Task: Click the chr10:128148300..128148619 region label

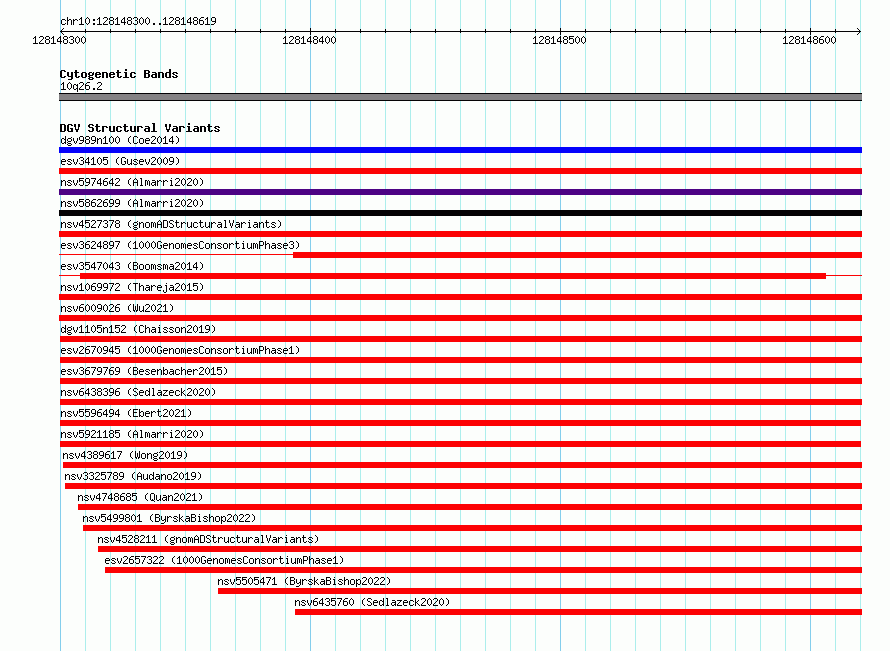Action: [138, 21]
